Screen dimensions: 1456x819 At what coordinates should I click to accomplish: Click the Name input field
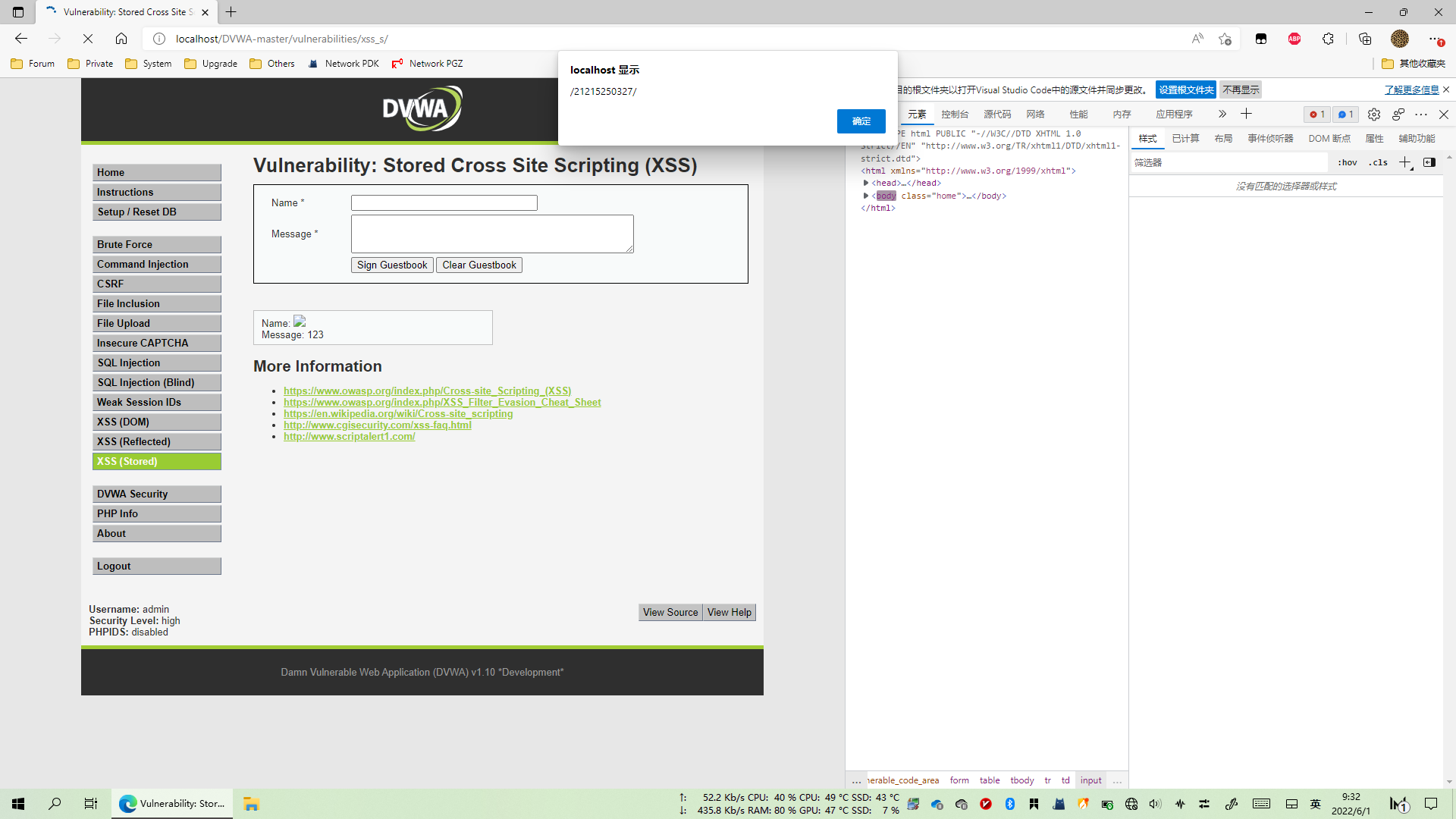coord(444,202)
